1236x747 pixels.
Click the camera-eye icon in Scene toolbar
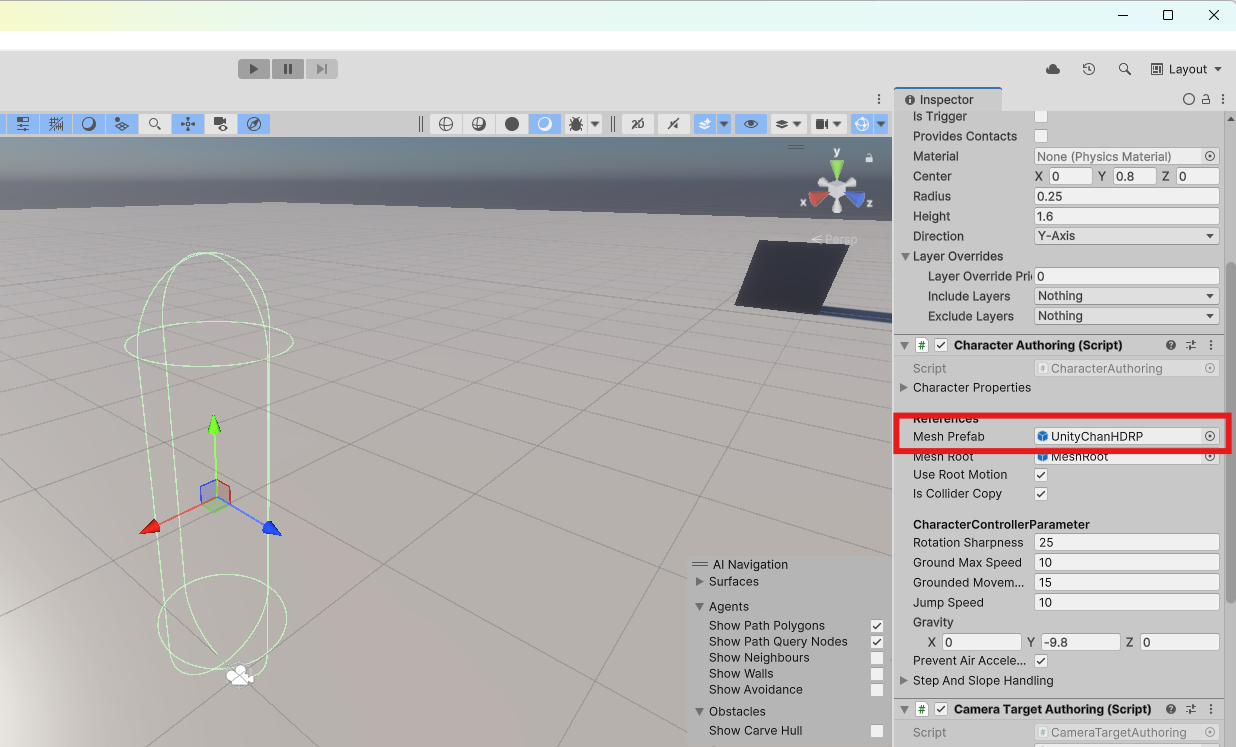(220, 124)
